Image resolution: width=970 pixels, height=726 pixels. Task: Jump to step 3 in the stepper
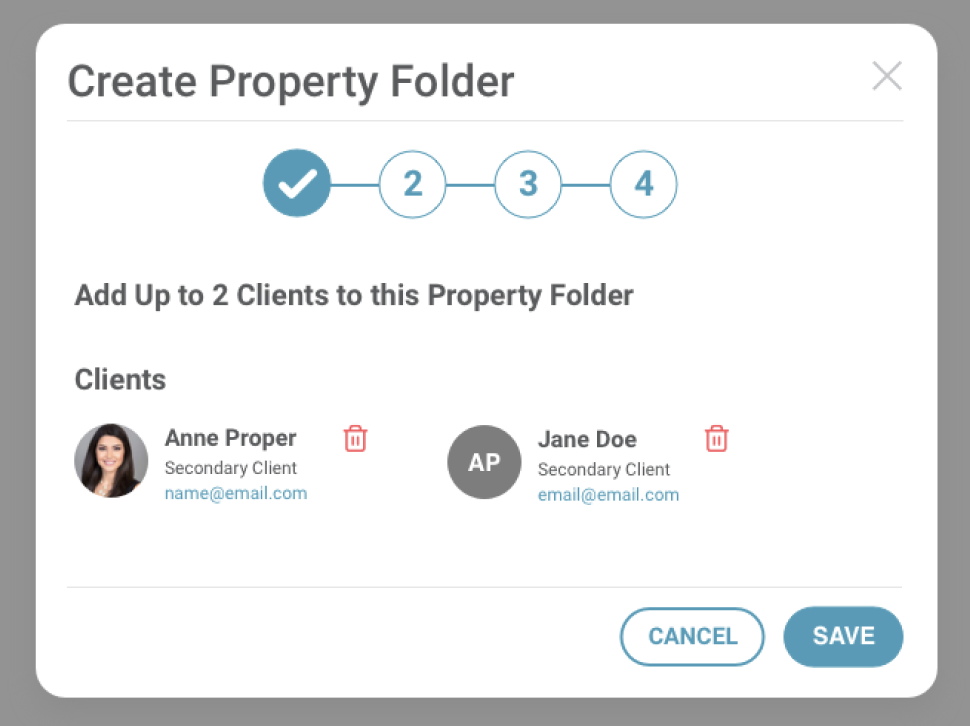528,183
